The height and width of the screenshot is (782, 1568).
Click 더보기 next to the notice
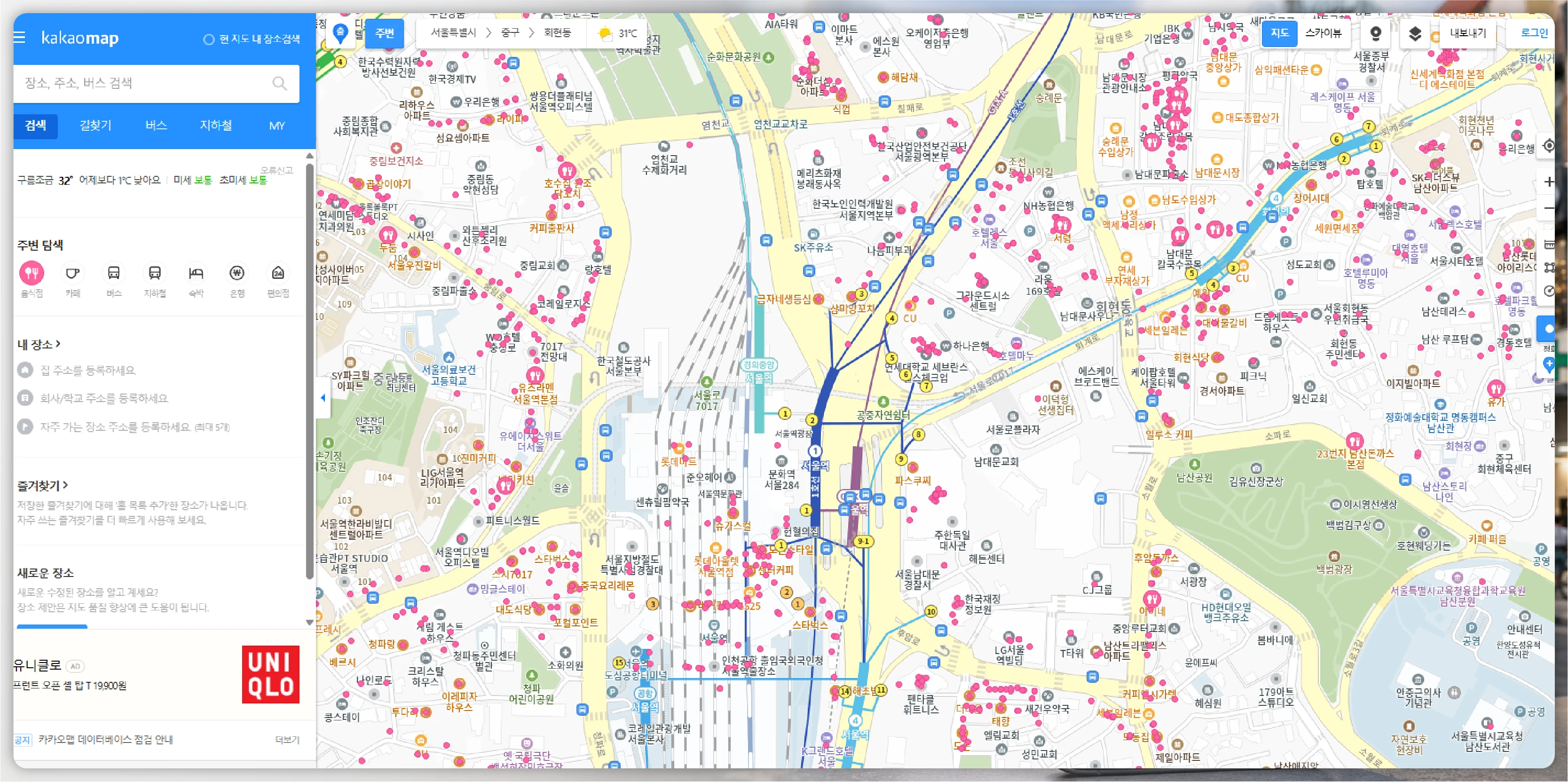coord(287,740)
